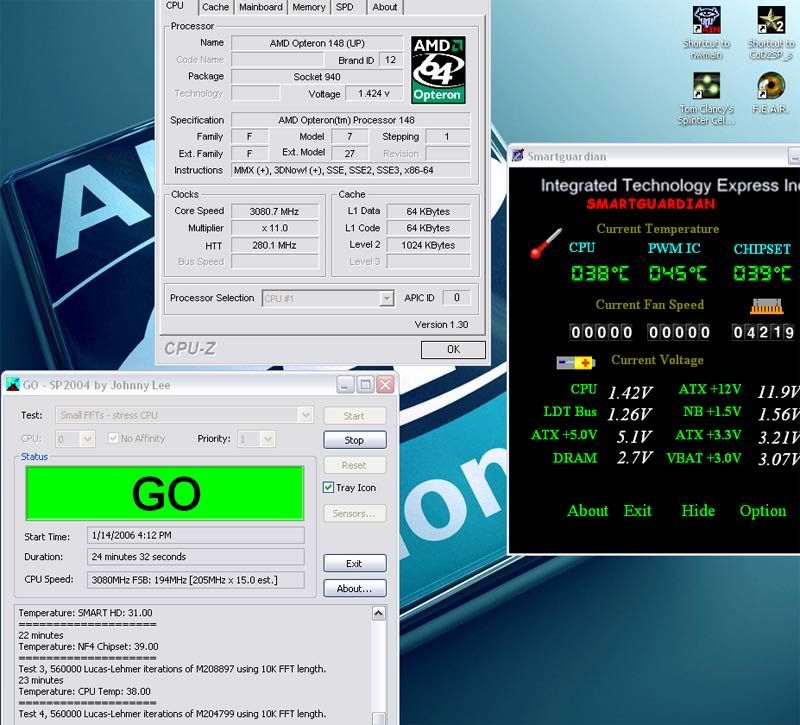The width and height of the screenshot is (800, 725).
Task: Click the Start Time field in SP2004
Action: pos(196,536)
